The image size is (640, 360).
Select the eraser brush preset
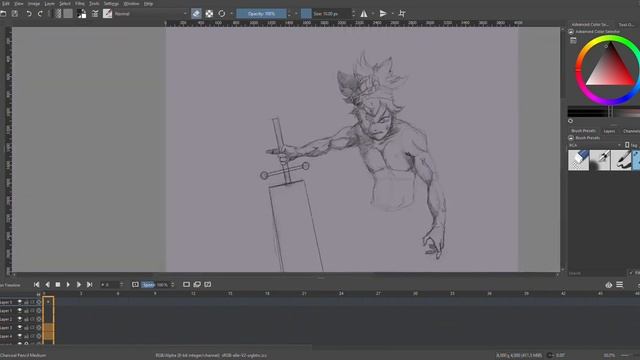point(578,160)
